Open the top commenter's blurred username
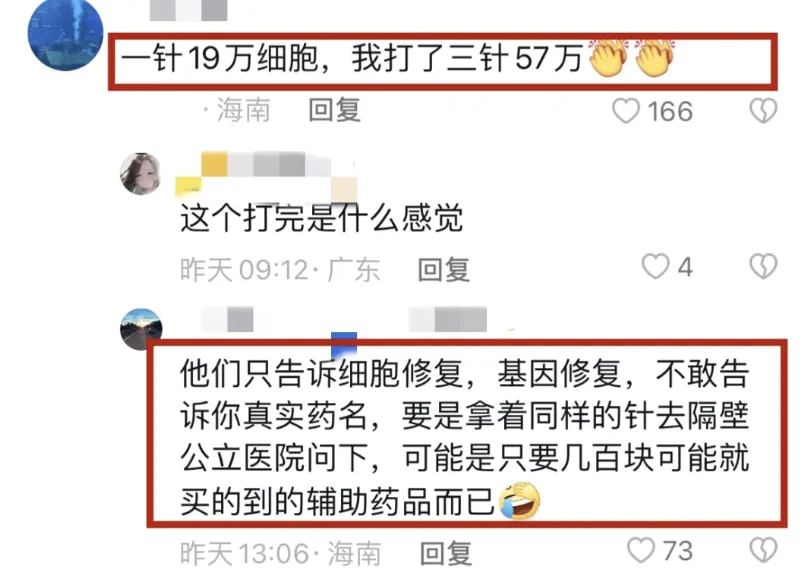Image resolution: width=810 pixels, height=580 pixels. click(189, 10)
